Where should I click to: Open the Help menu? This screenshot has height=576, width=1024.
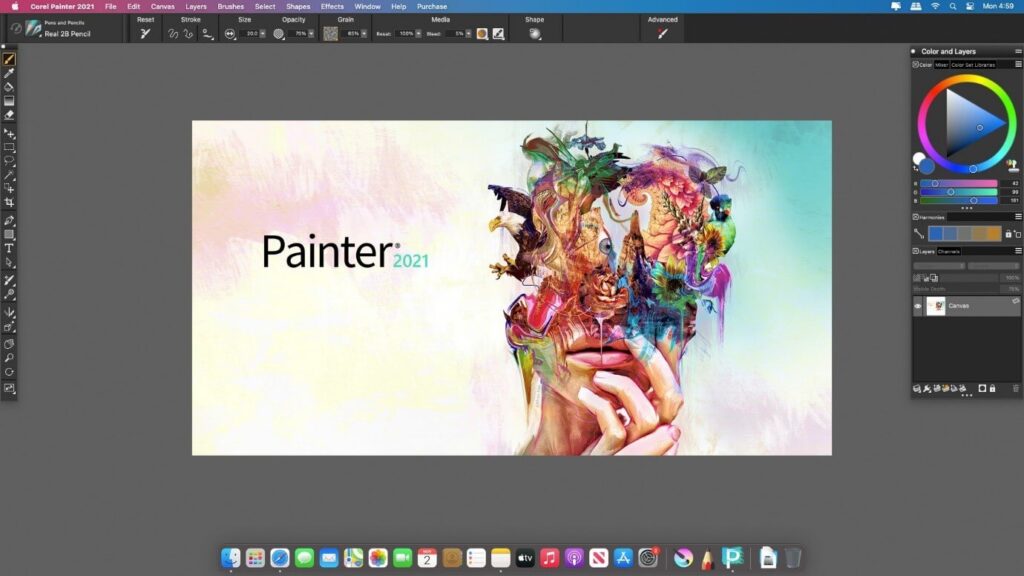[x=398, y=7]
